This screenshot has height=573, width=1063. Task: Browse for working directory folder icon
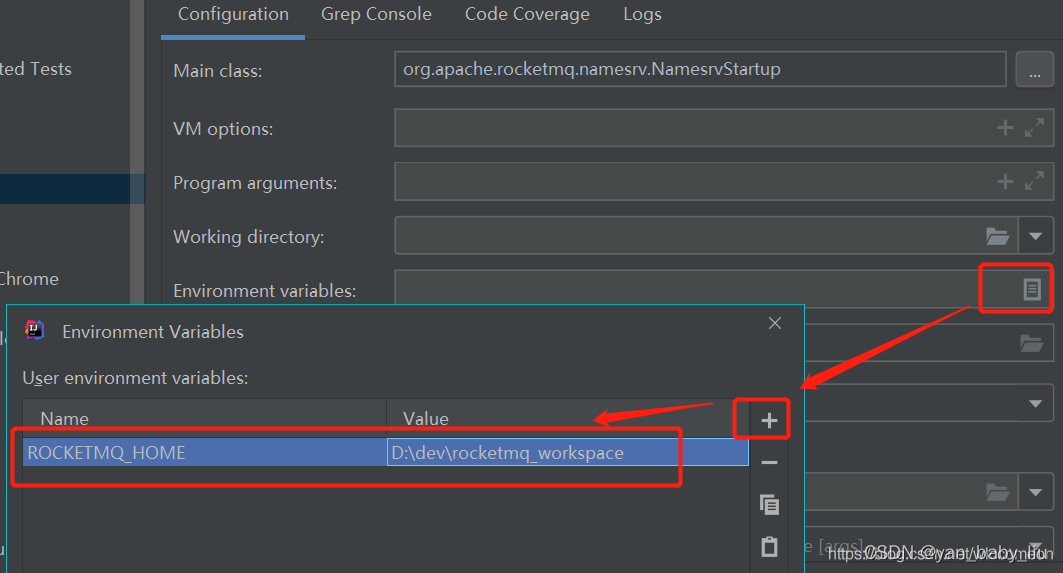coord(997,236)
